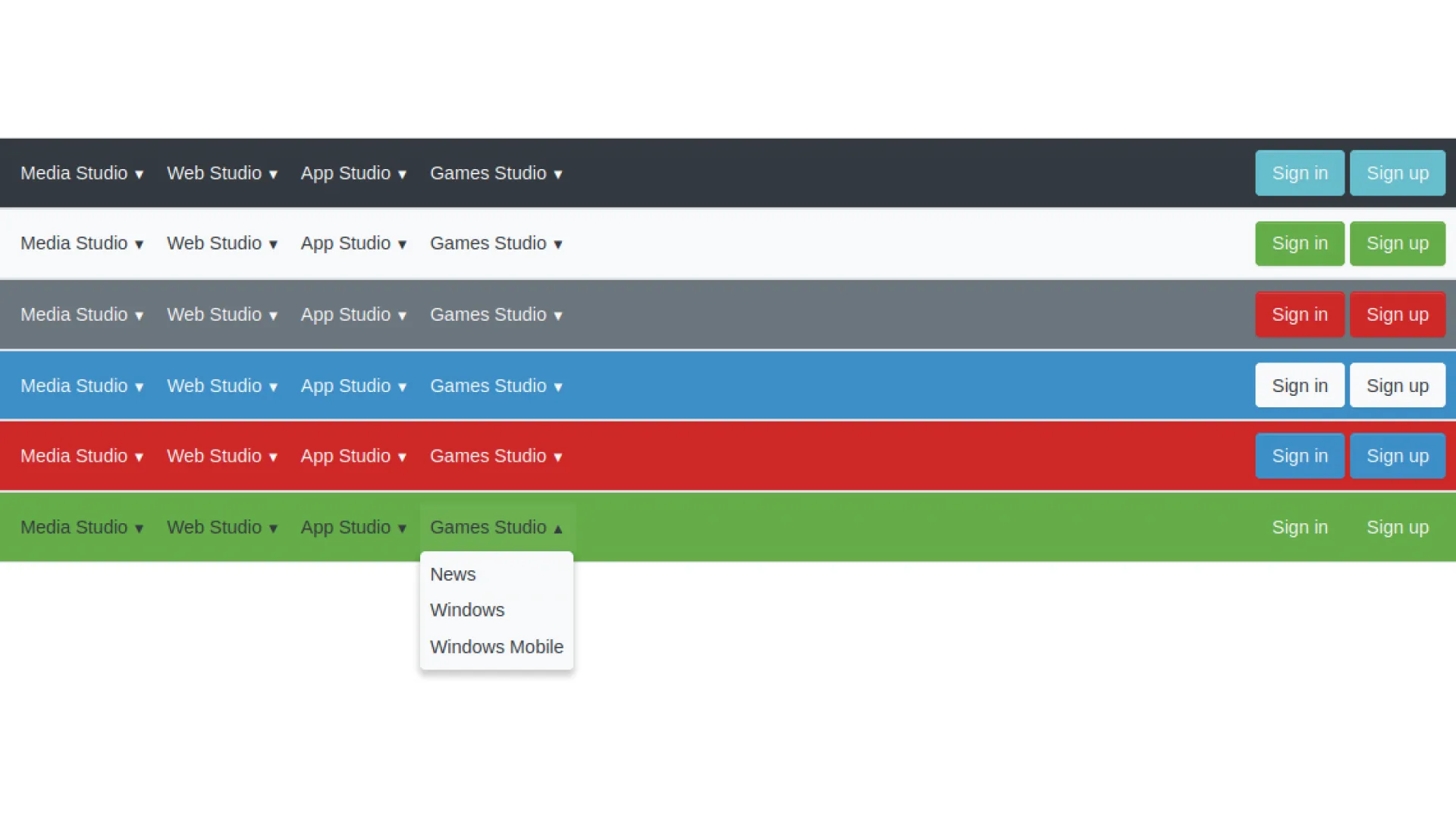Toggle Sign in button on the gray navbar
Viewport: 1456px width, 819px height.
pos(1300,314)
